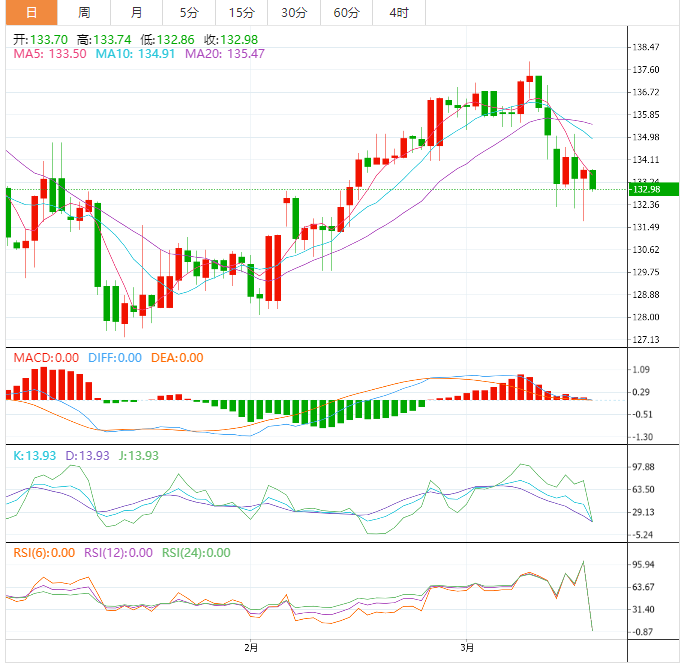Select the 60分 timeframe tab
Image resolution: width=681 pixels, height=668 pixels.
(x=347, y=13)
